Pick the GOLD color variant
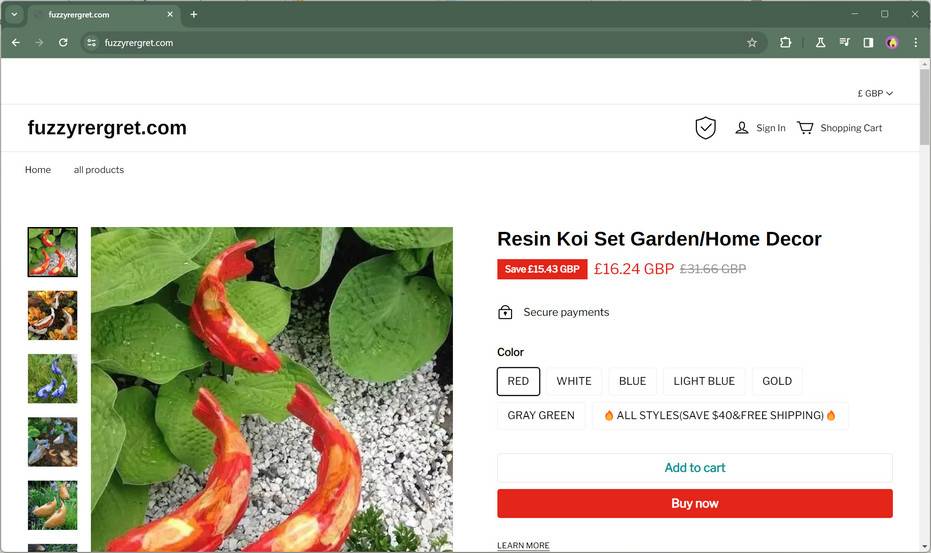 tap(777, 381)
